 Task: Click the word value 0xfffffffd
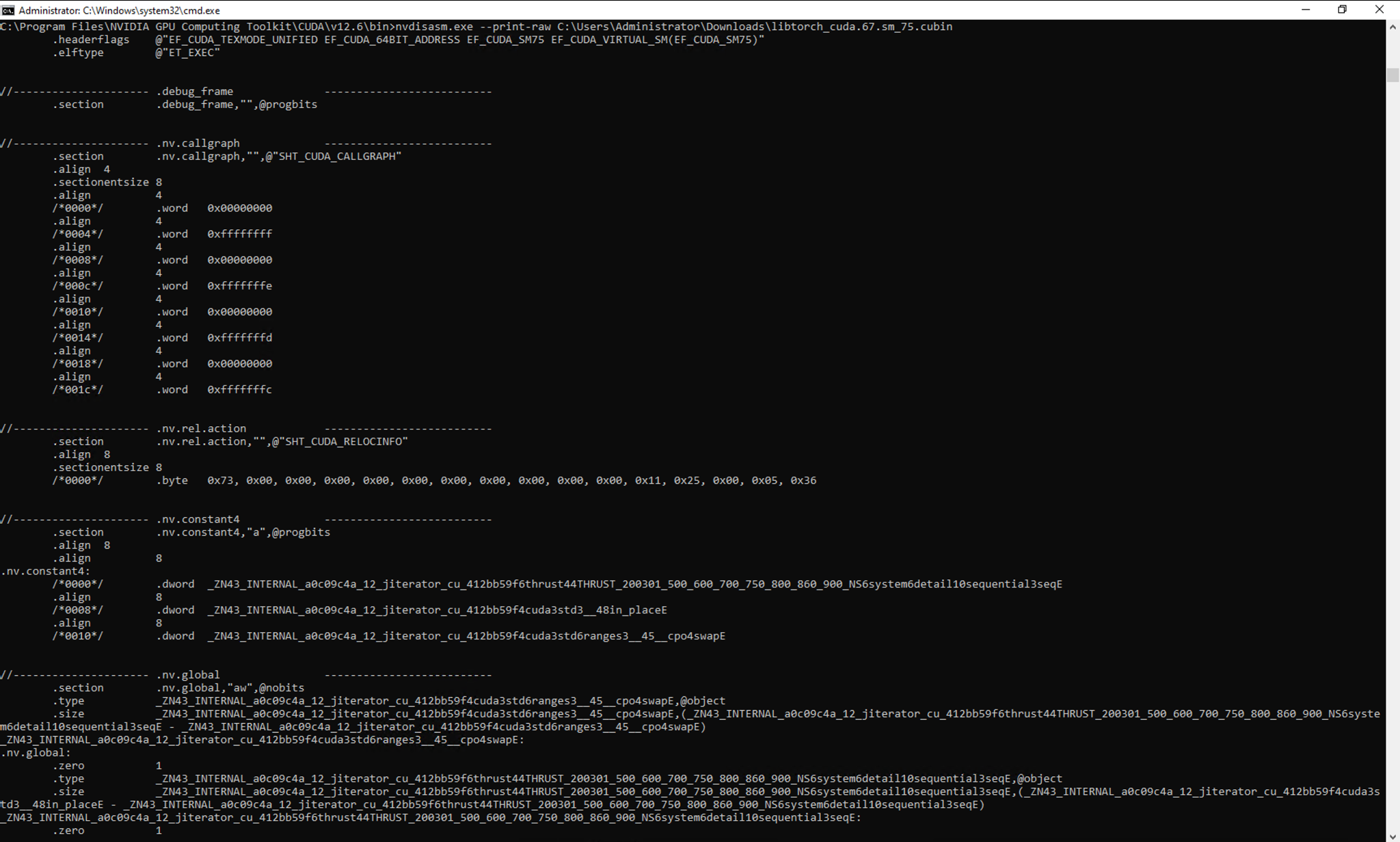click(x=240, y=339)
